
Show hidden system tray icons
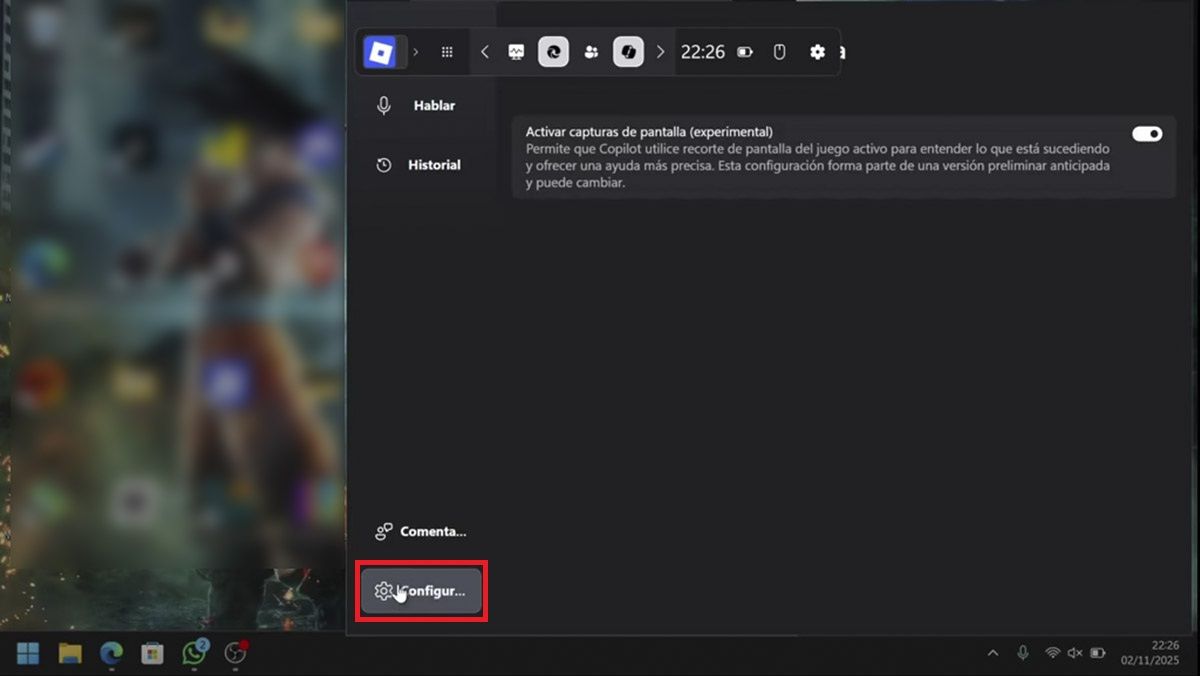992,653
